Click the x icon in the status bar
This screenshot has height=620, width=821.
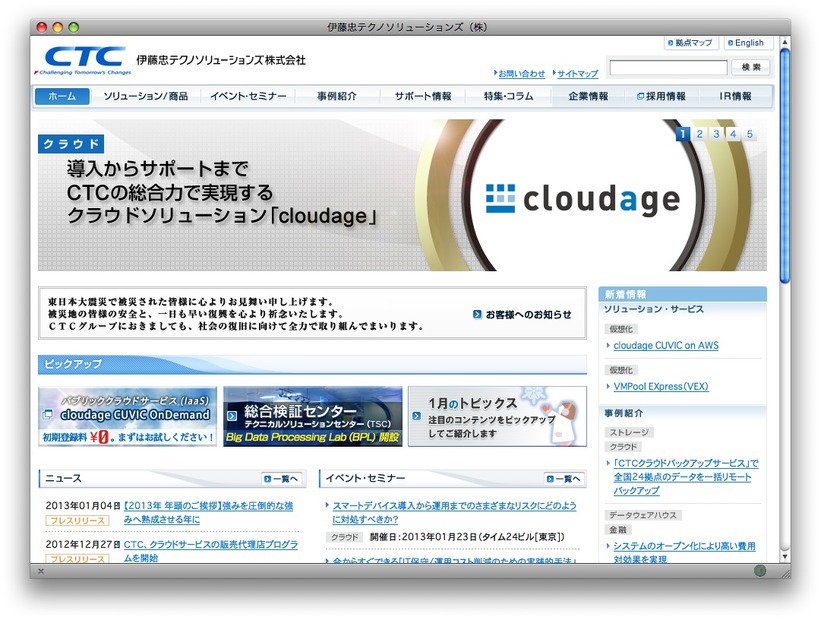[x=41, y=571]
